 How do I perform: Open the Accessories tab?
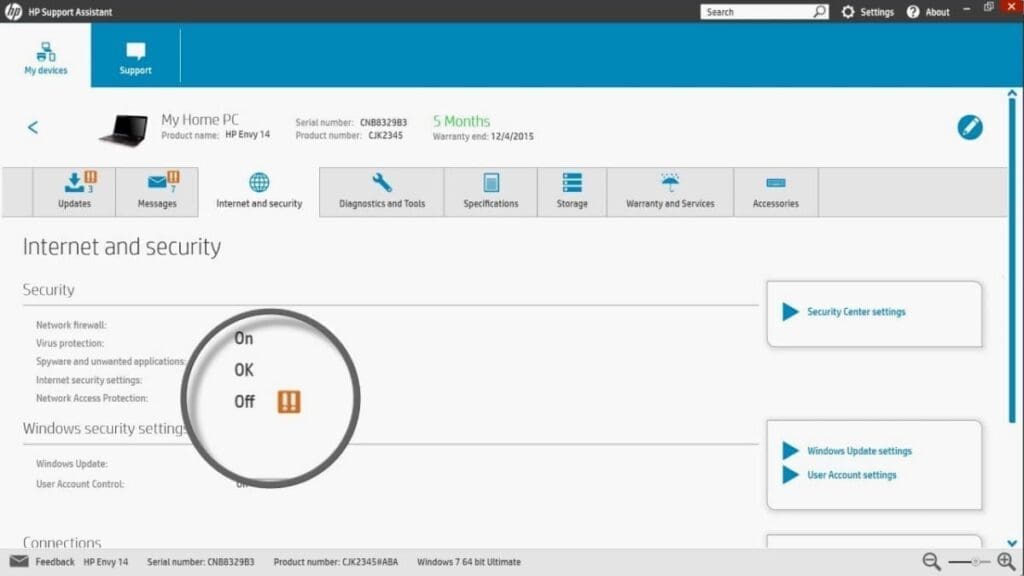pyautogui.click(x=776, y=191)
